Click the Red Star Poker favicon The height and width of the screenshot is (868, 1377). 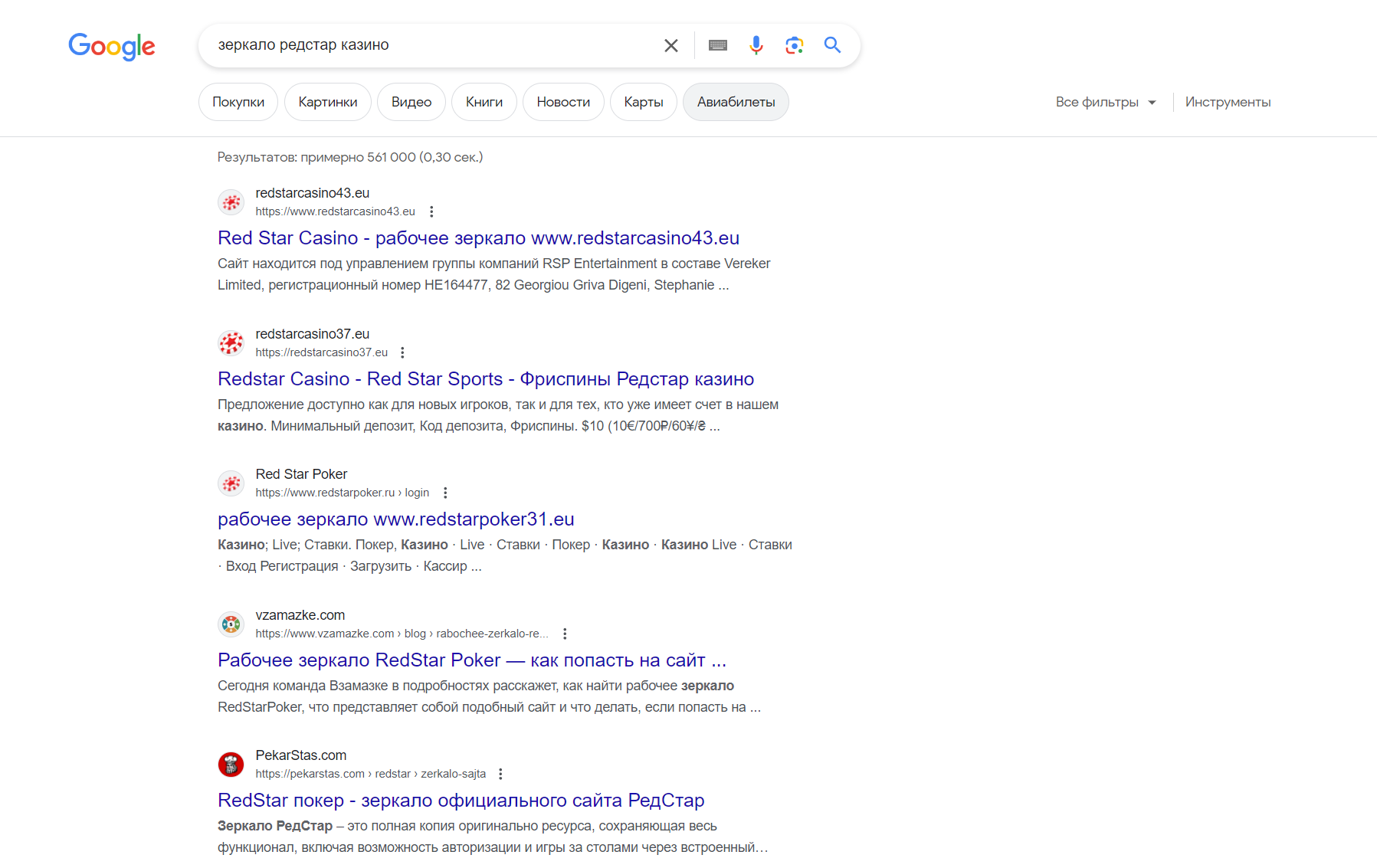[231, 483]
